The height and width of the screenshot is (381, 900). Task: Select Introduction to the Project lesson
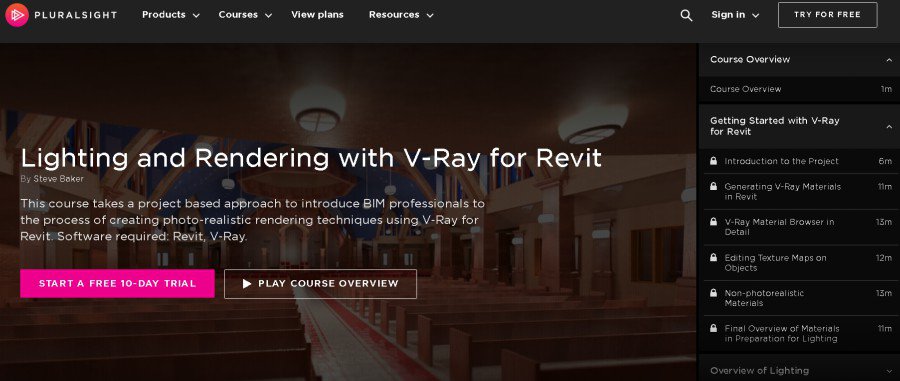click(799, 161)
